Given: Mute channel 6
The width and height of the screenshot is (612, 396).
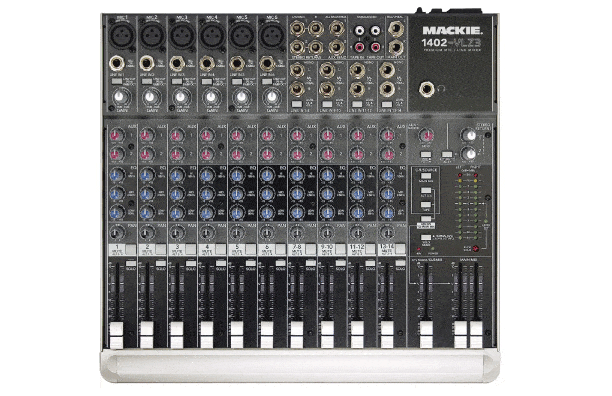Looking at the screenshot, I should click(281, 249).
